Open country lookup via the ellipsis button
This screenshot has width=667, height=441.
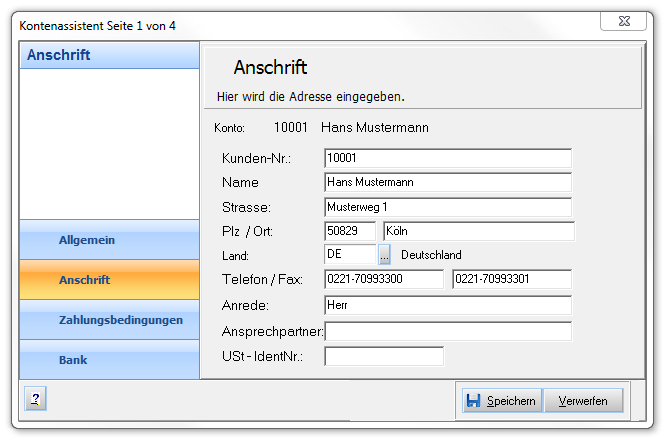click(x=385, y=255)
